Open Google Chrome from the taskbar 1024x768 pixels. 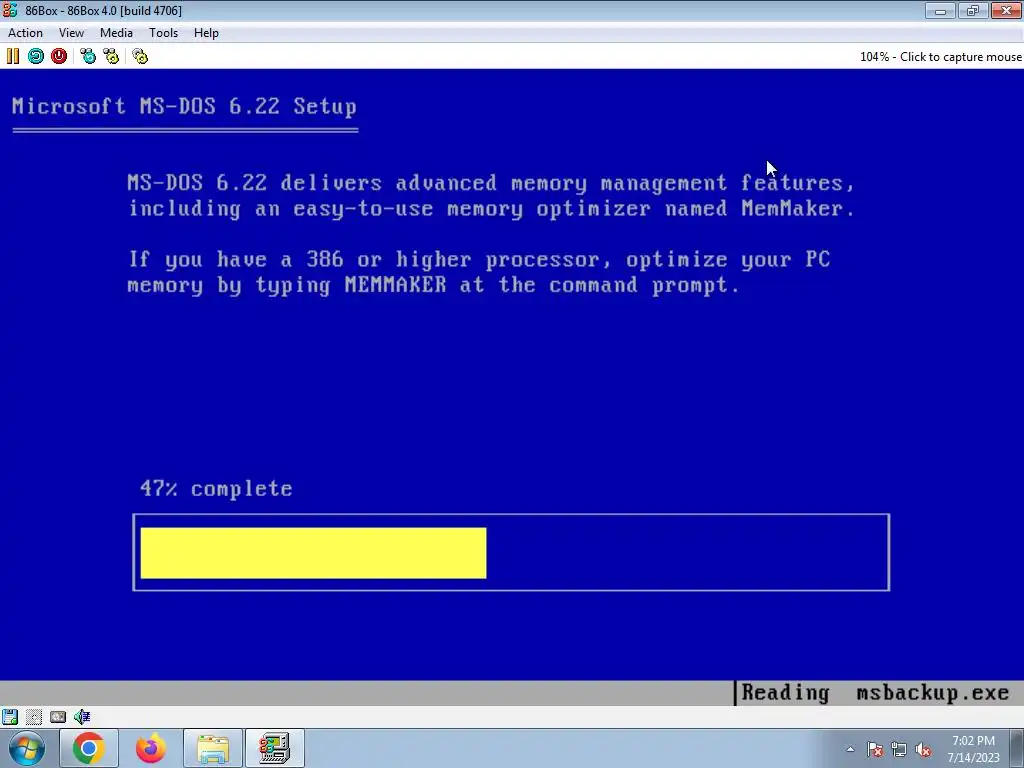pyautogui.click(x=89, y=748)
